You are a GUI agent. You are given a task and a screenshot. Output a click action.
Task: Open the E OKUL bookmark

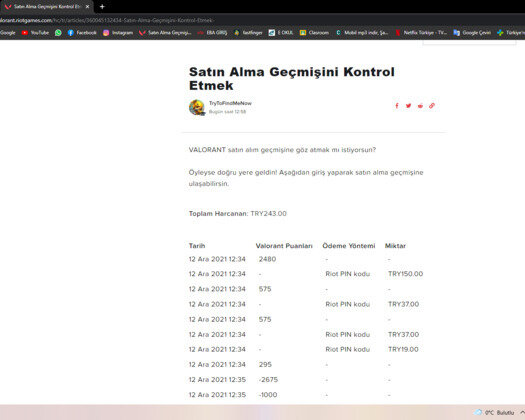[x=281, y=32]
